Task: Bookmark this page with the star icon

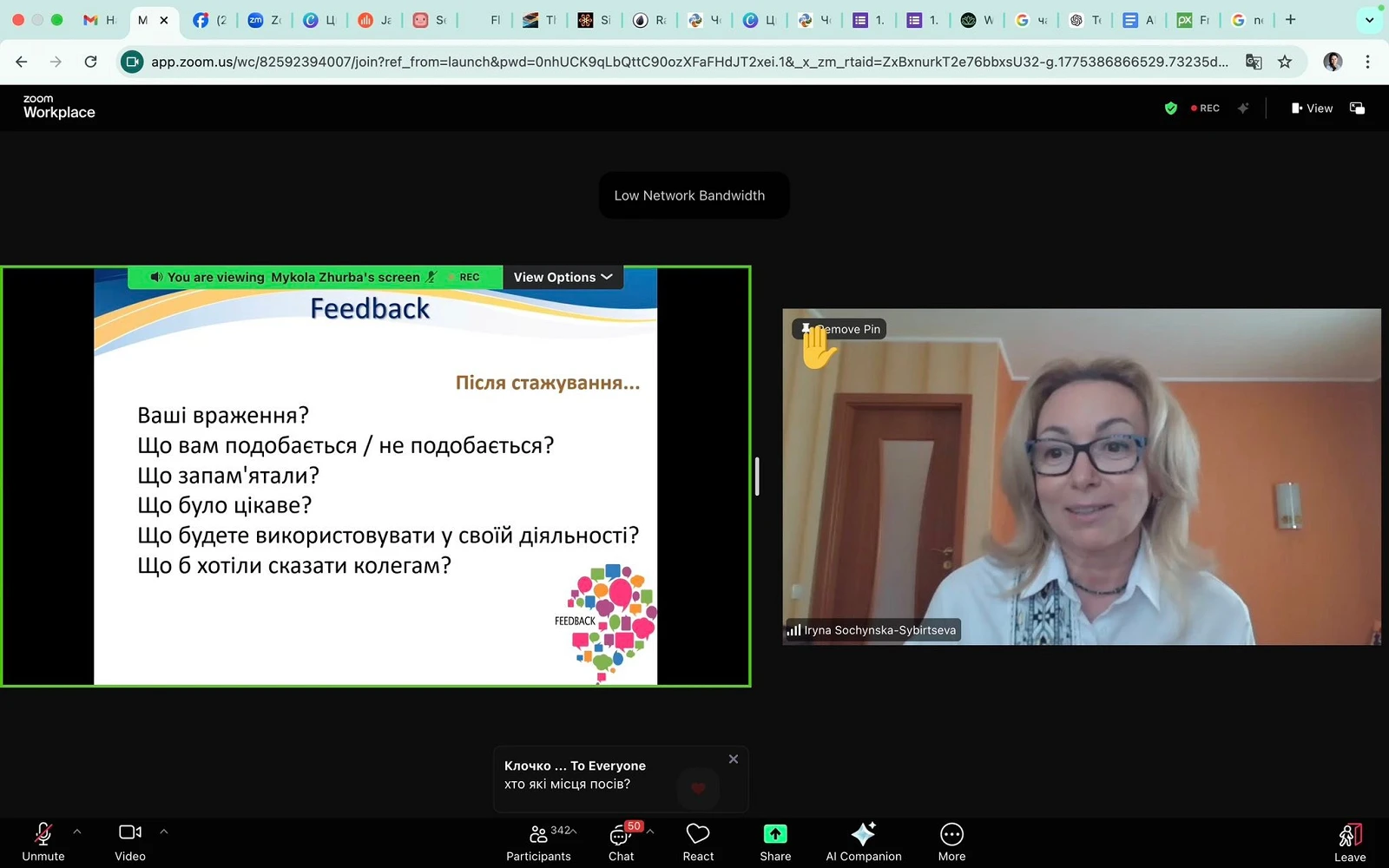Action: (x=1285, y=62)
